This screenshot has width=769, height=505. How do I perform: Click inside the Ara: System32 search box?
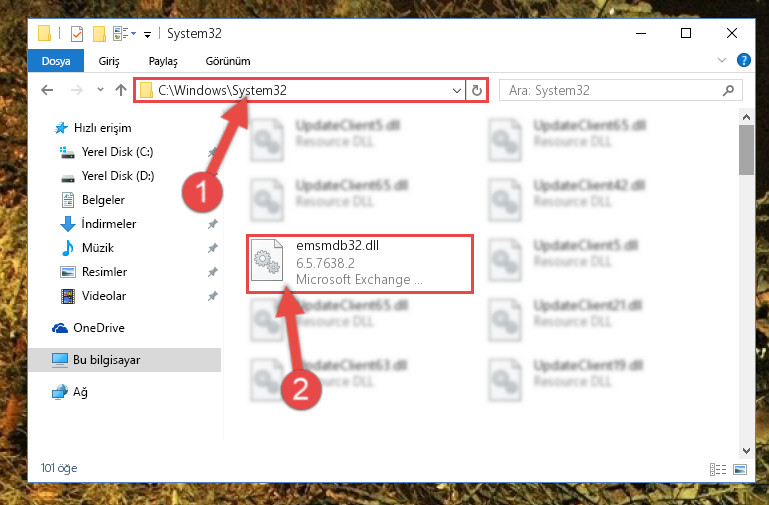[611, 91]
